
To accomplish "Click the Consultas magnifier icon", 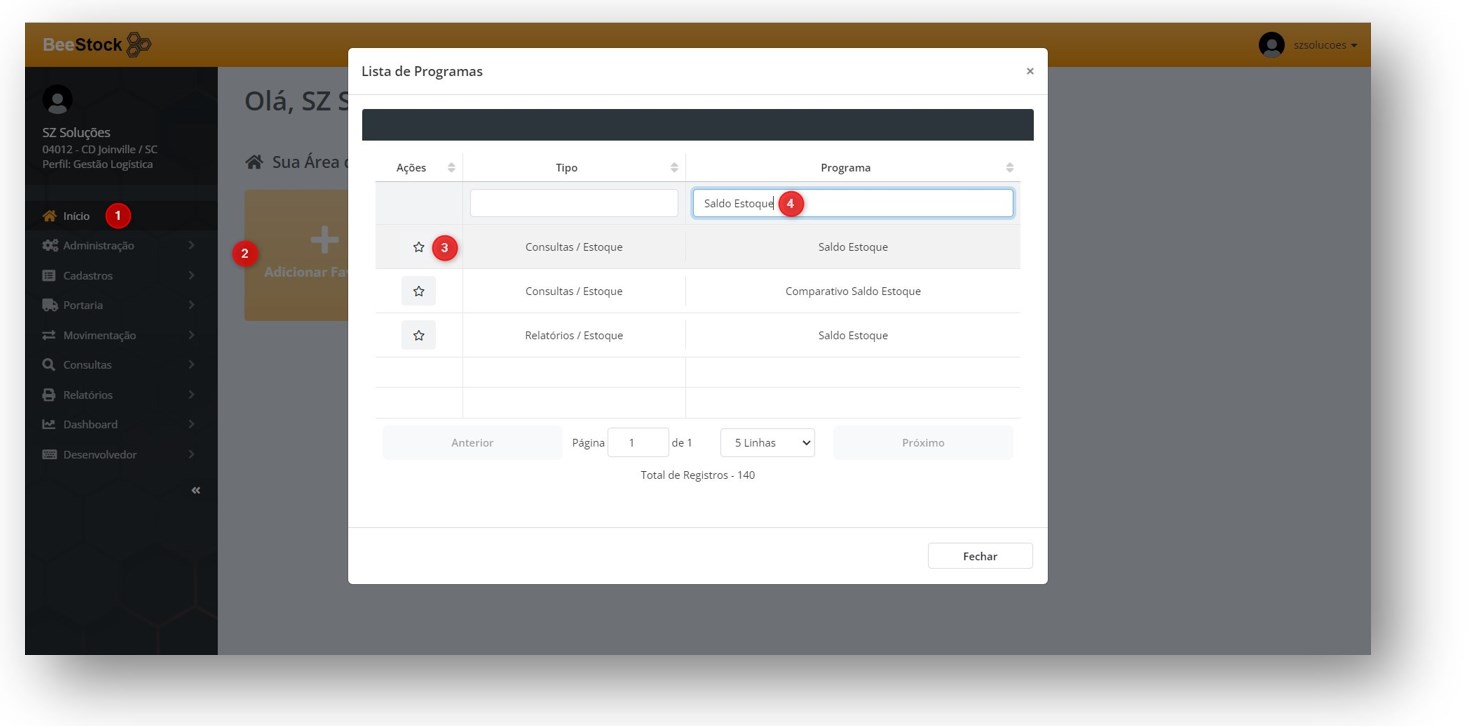I will click(49, 365).
